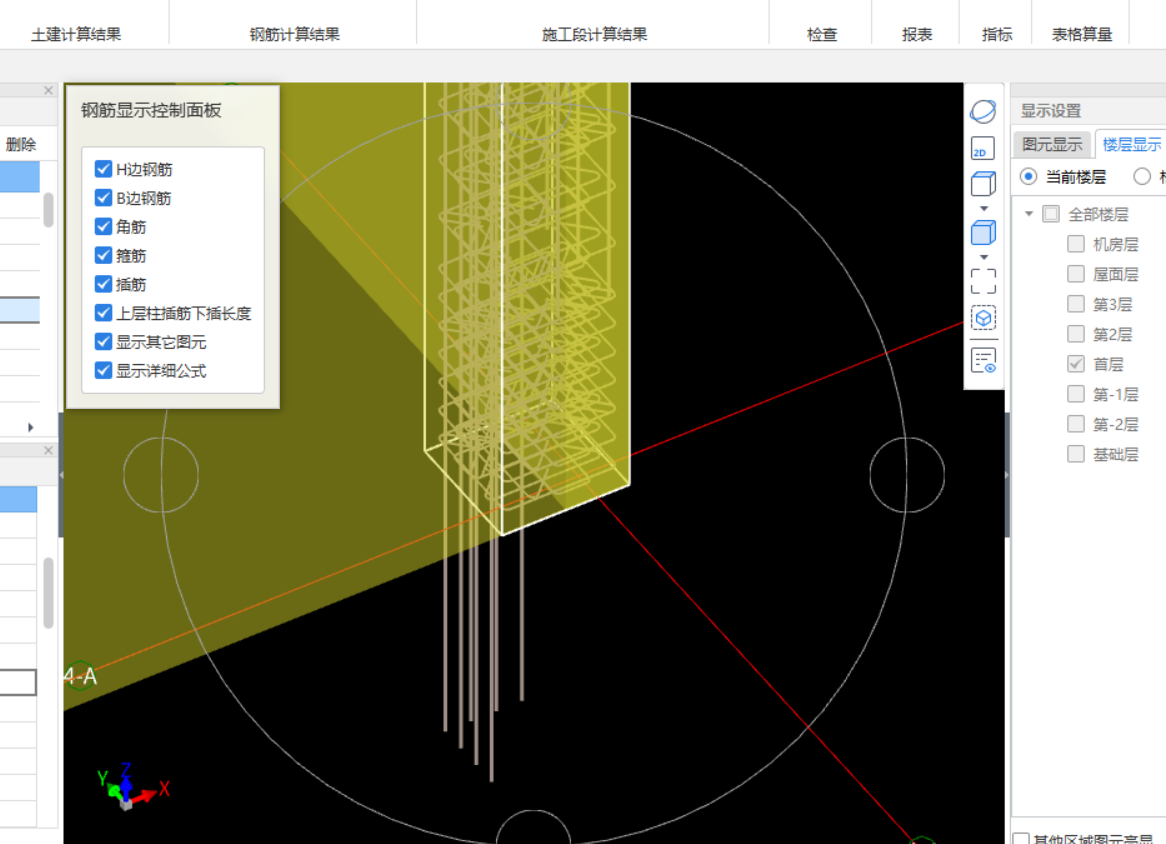Switch to 2D view icon
The height and width of the screenshot is (844, 1166).
pyautogui.click(x=983, y=148)
